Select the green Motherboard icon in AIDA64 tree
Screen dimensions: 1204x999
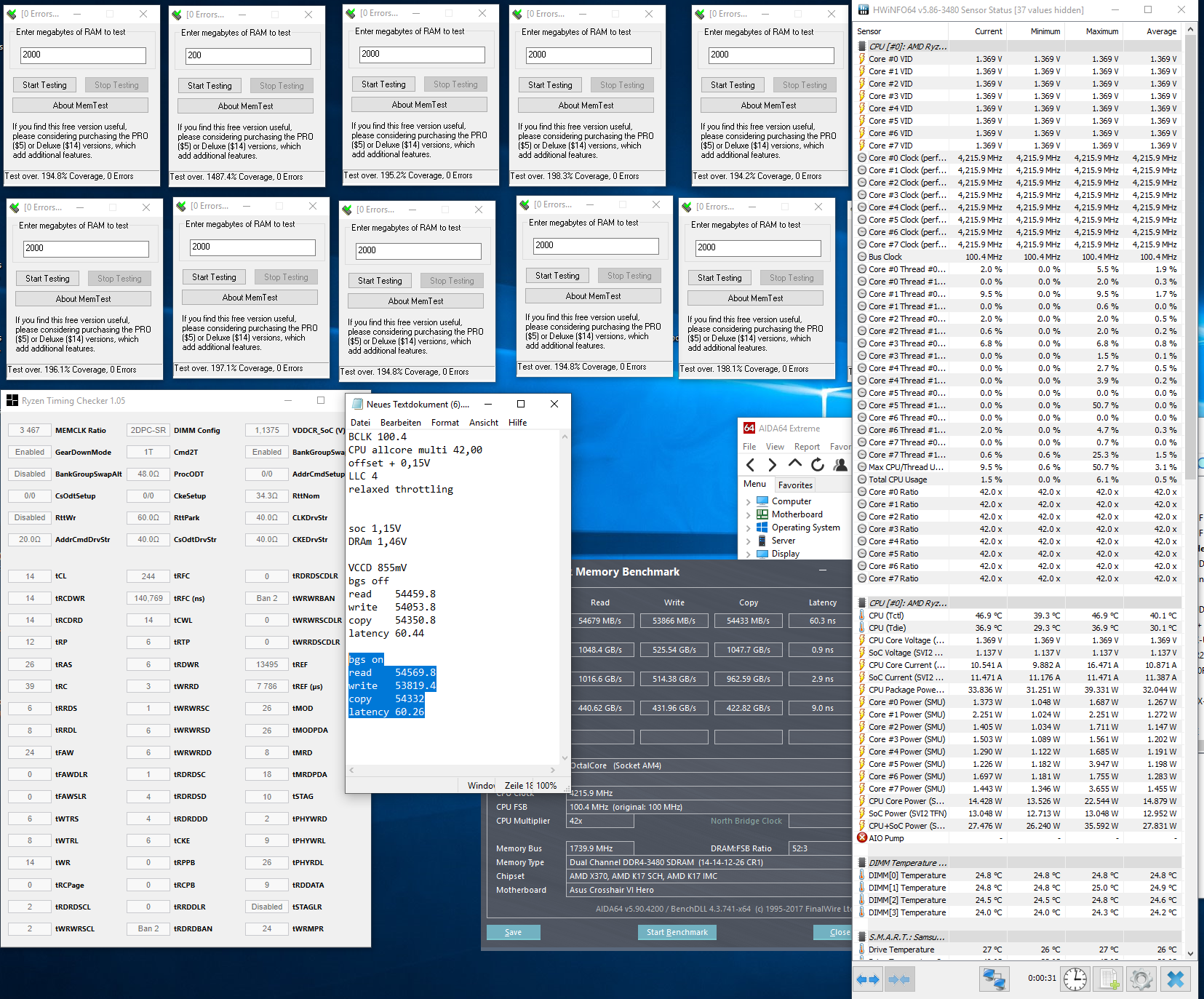coord(762,514)
